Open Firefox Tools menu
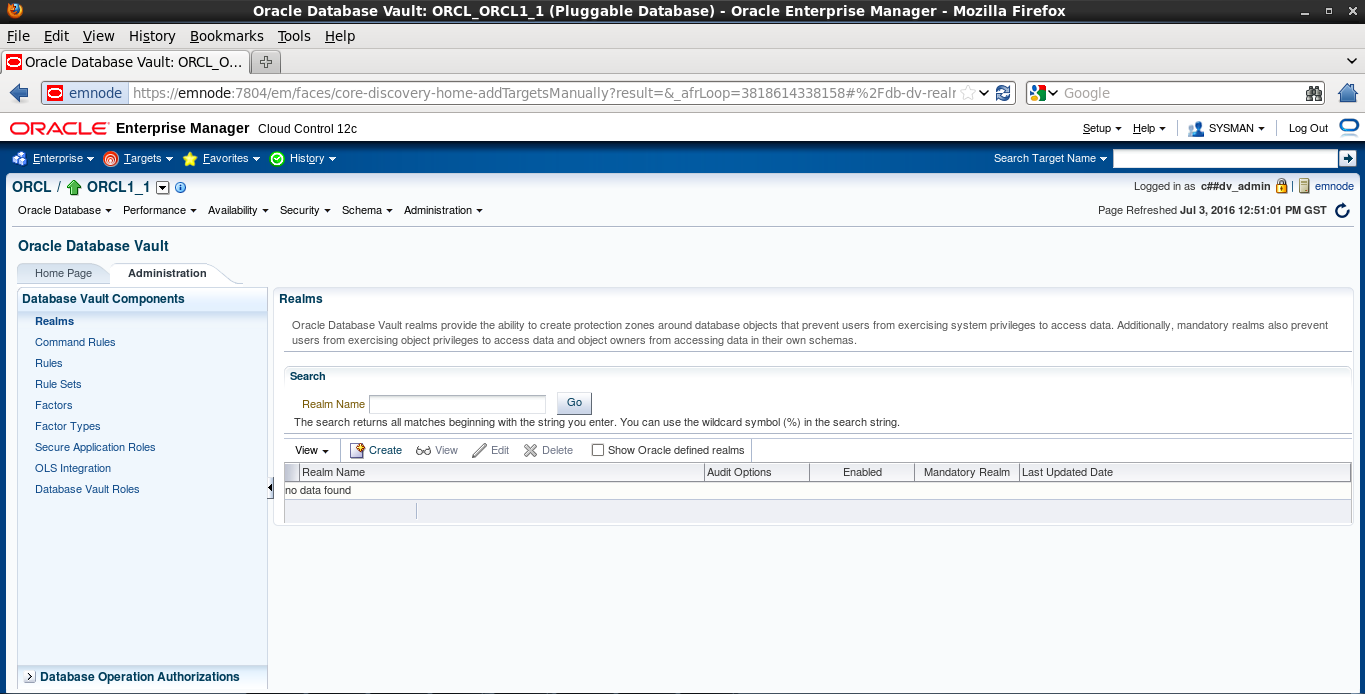This screenshot has width=1365, height=694. coord(294,36)
